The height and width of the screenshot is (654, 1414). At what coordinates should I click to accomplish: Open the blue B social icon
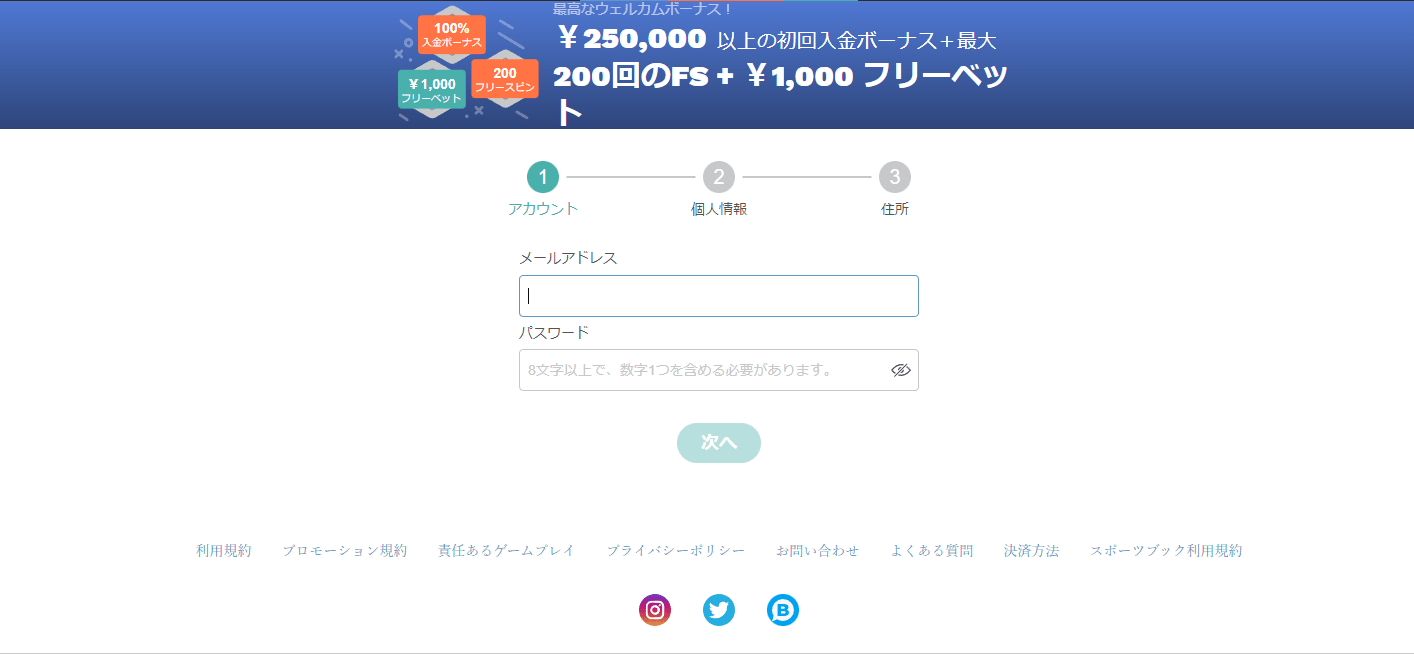(x=783, y=610)
